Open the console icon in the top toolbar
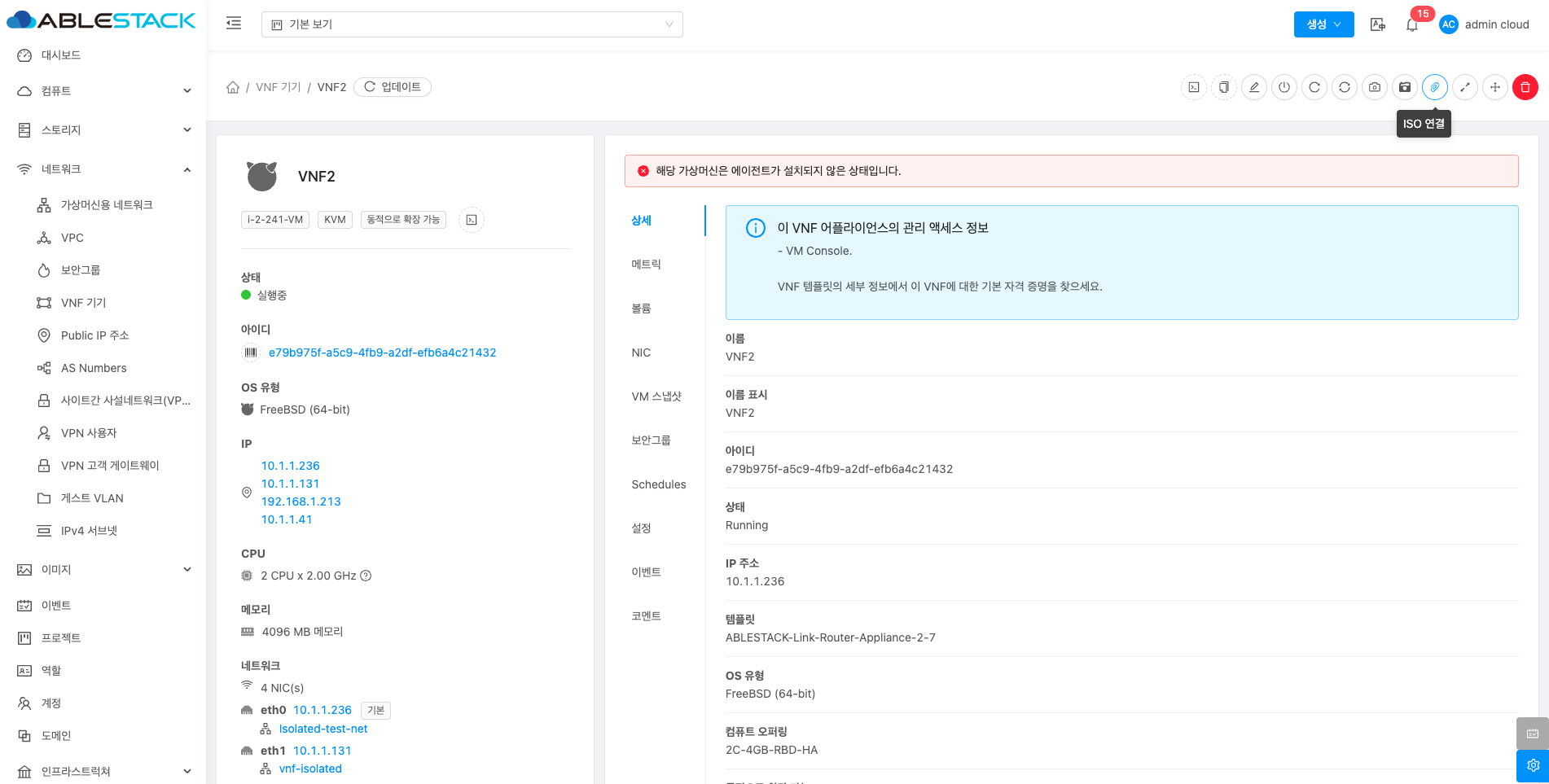This screenshot has height=784, width=1549. [x=1193, y=87]
